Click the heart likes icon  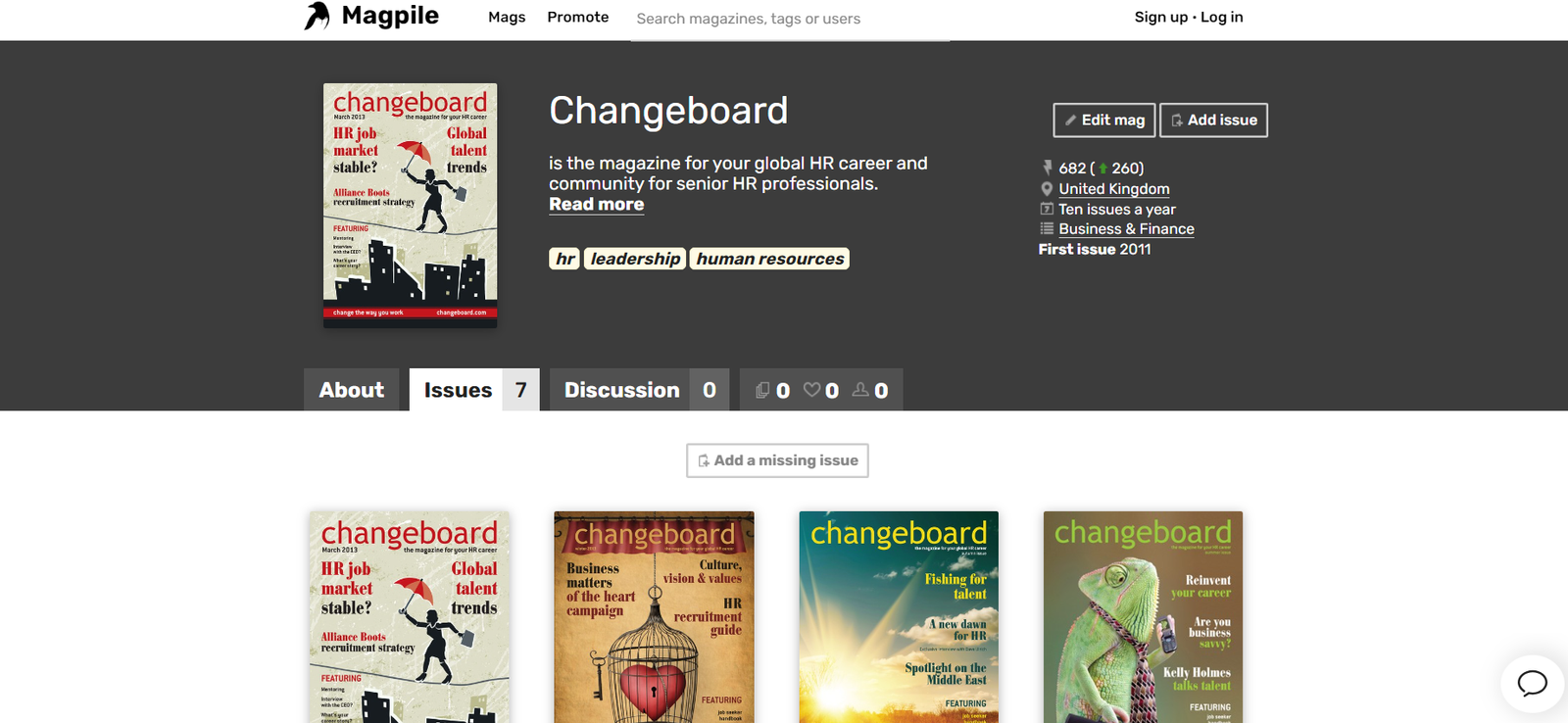tap(811, 390)
